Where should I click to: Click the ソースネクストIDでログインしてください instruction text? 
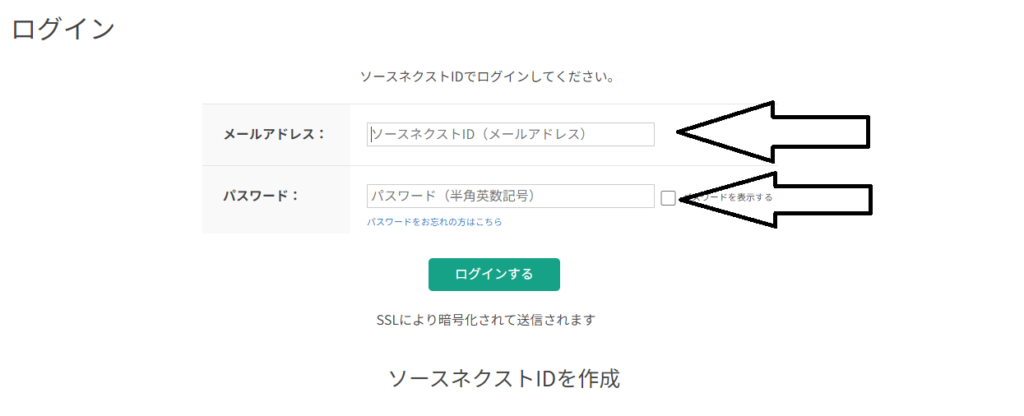[486, 76]
